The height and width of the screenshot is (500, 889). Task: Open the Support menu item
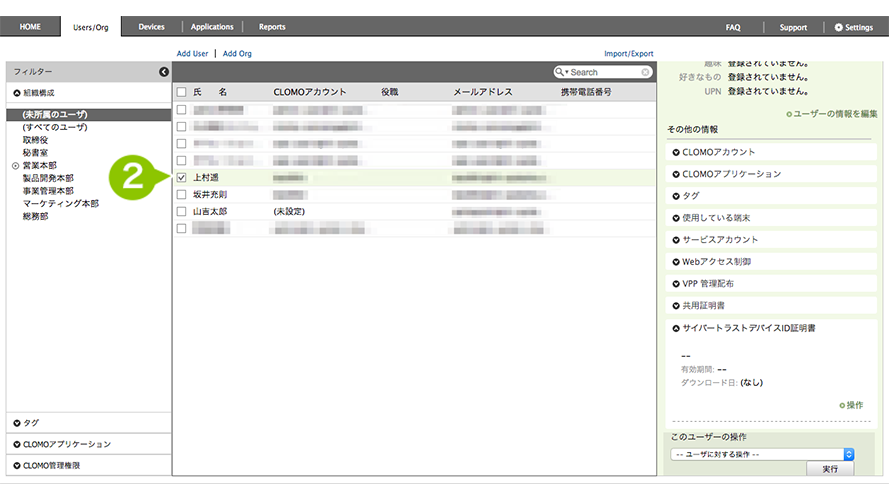[x=793, y=27]
